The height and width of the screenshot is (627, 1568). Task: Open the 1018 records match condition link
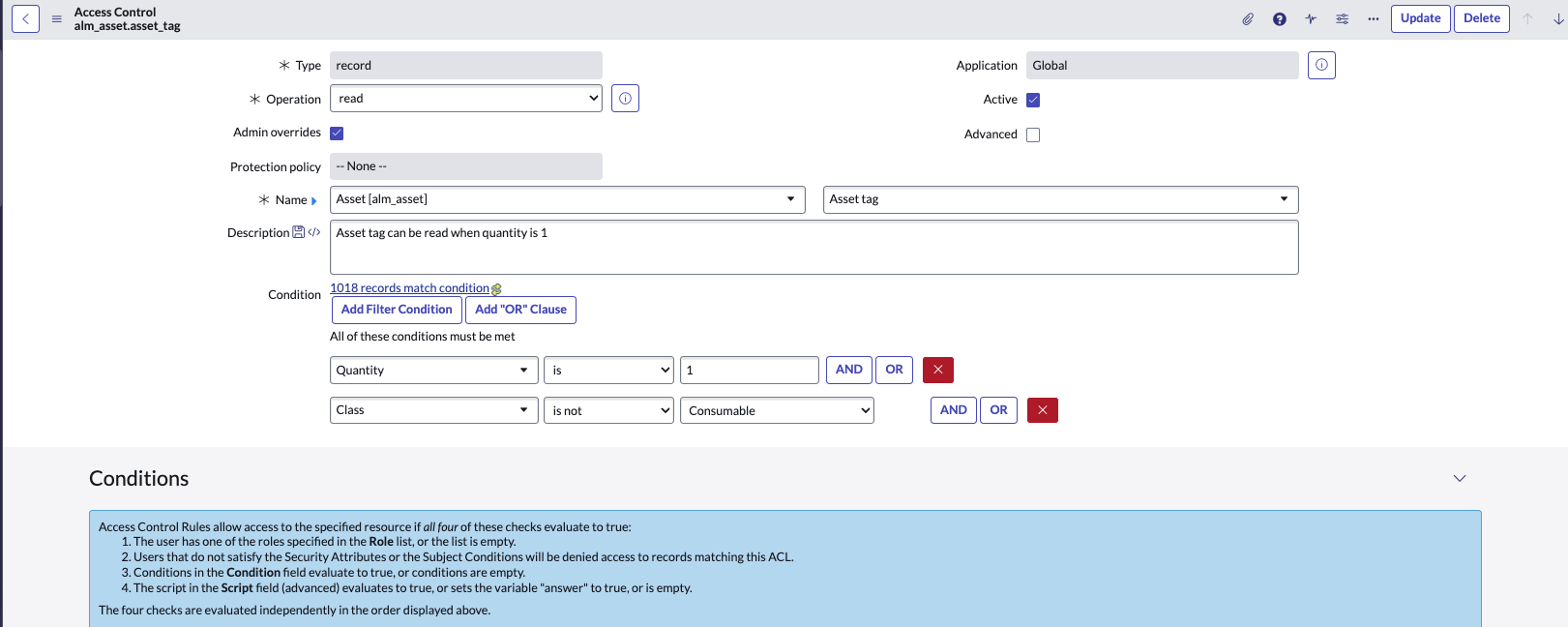coord(409,288)
